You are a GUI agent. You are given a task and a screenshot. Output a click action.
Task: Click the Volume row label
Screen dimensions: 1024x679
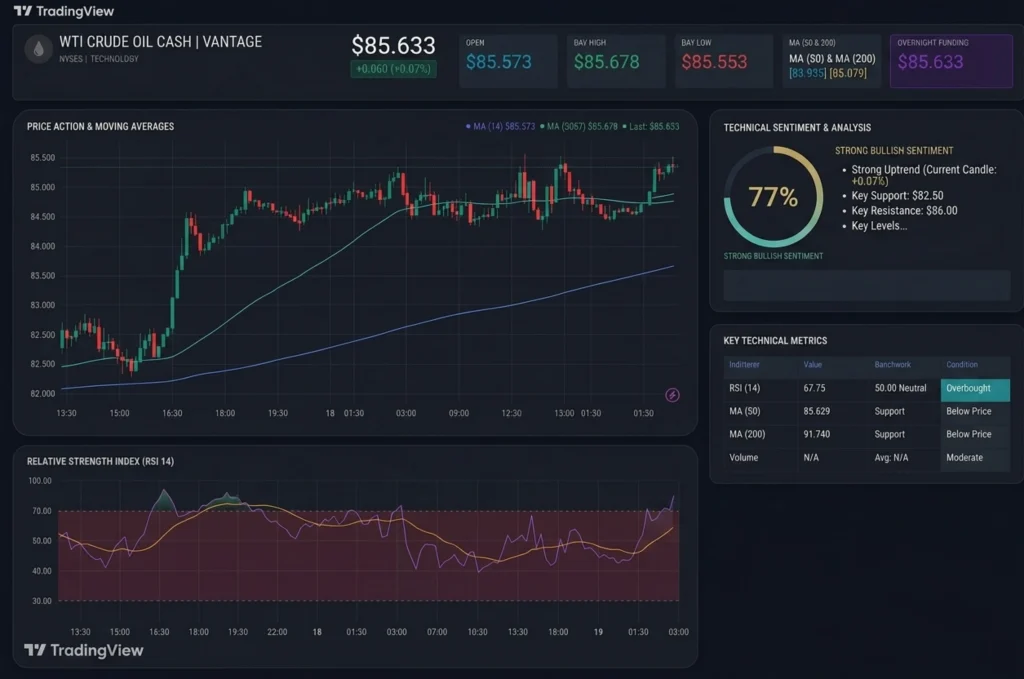pyautogui.click(x=743, y=458)
